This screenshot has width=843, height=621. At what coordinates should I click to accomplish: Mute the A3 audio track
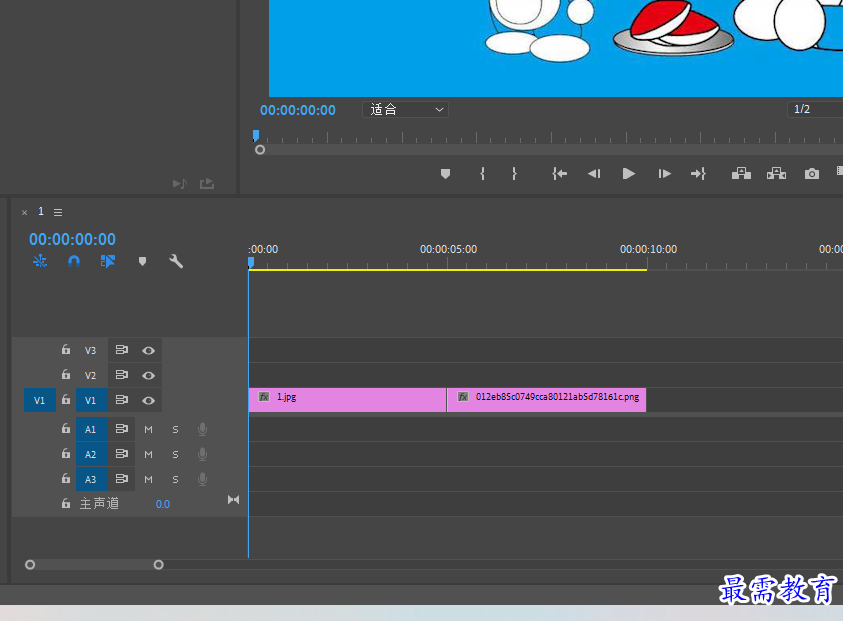148,479
